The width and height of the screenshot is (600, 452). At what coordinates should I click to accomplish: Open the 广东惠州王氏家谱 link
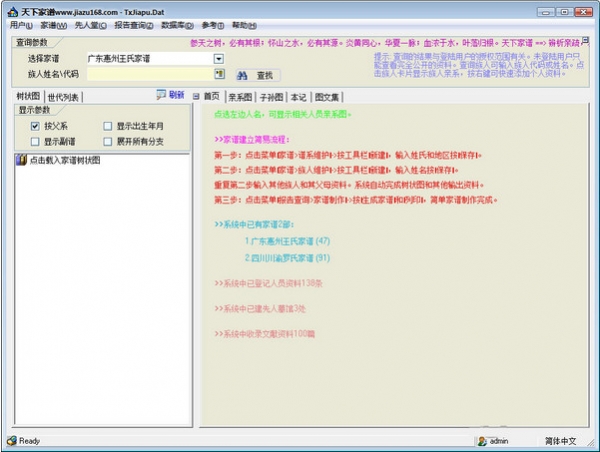click(287, 241)
